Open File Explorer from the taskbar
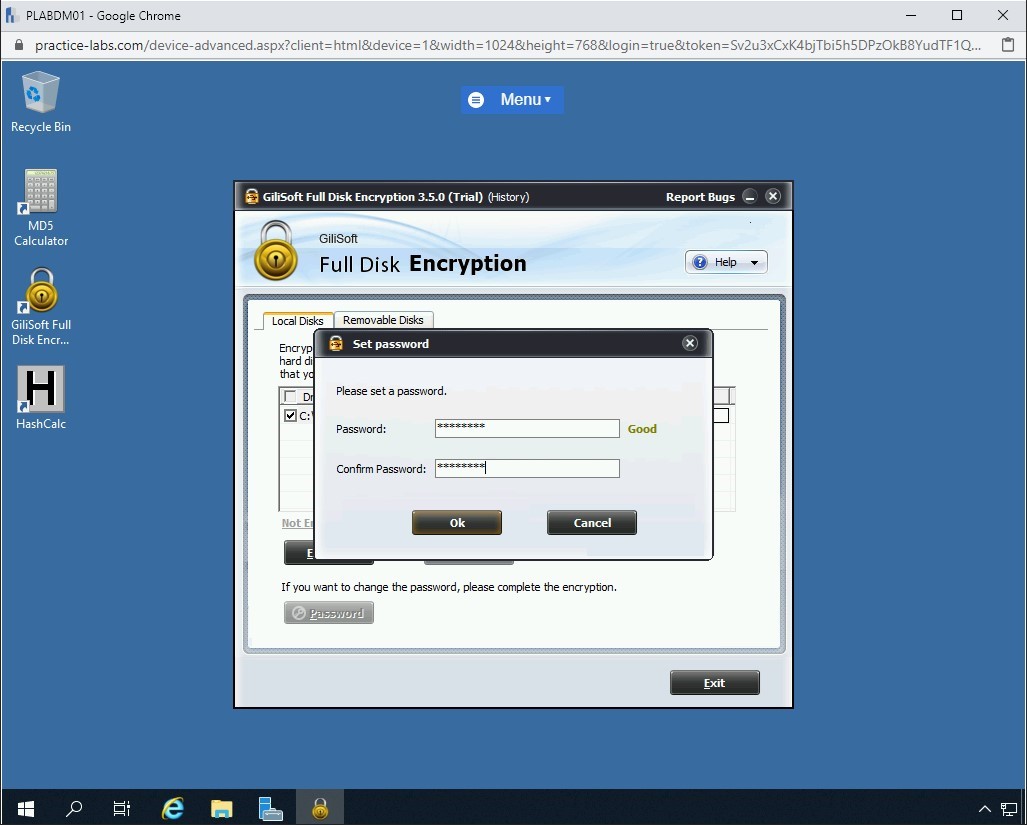This screenshot has width=1027, height=825. pos(222,808)
